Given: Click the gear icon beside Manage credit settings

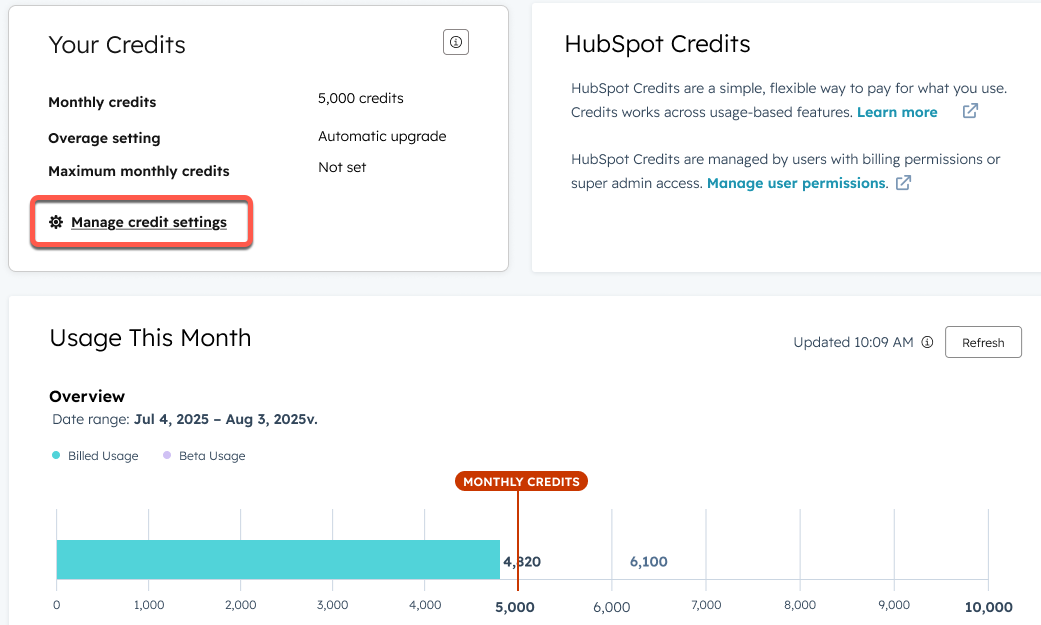Looking at the screenshot, I should pyautogui.click(x=56, y=222).
